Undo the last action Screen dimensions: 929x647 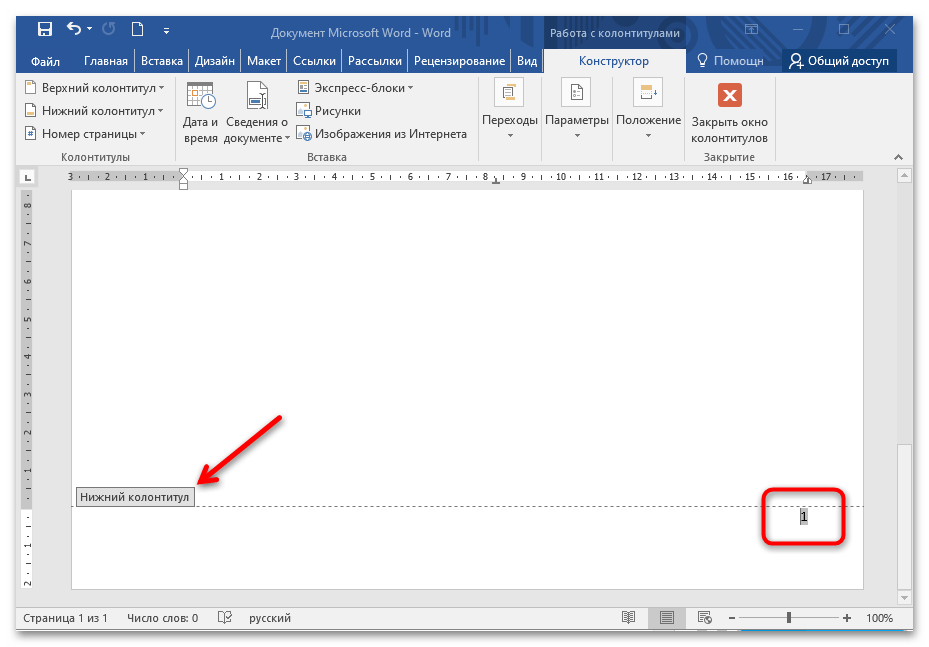coord(73,28)
